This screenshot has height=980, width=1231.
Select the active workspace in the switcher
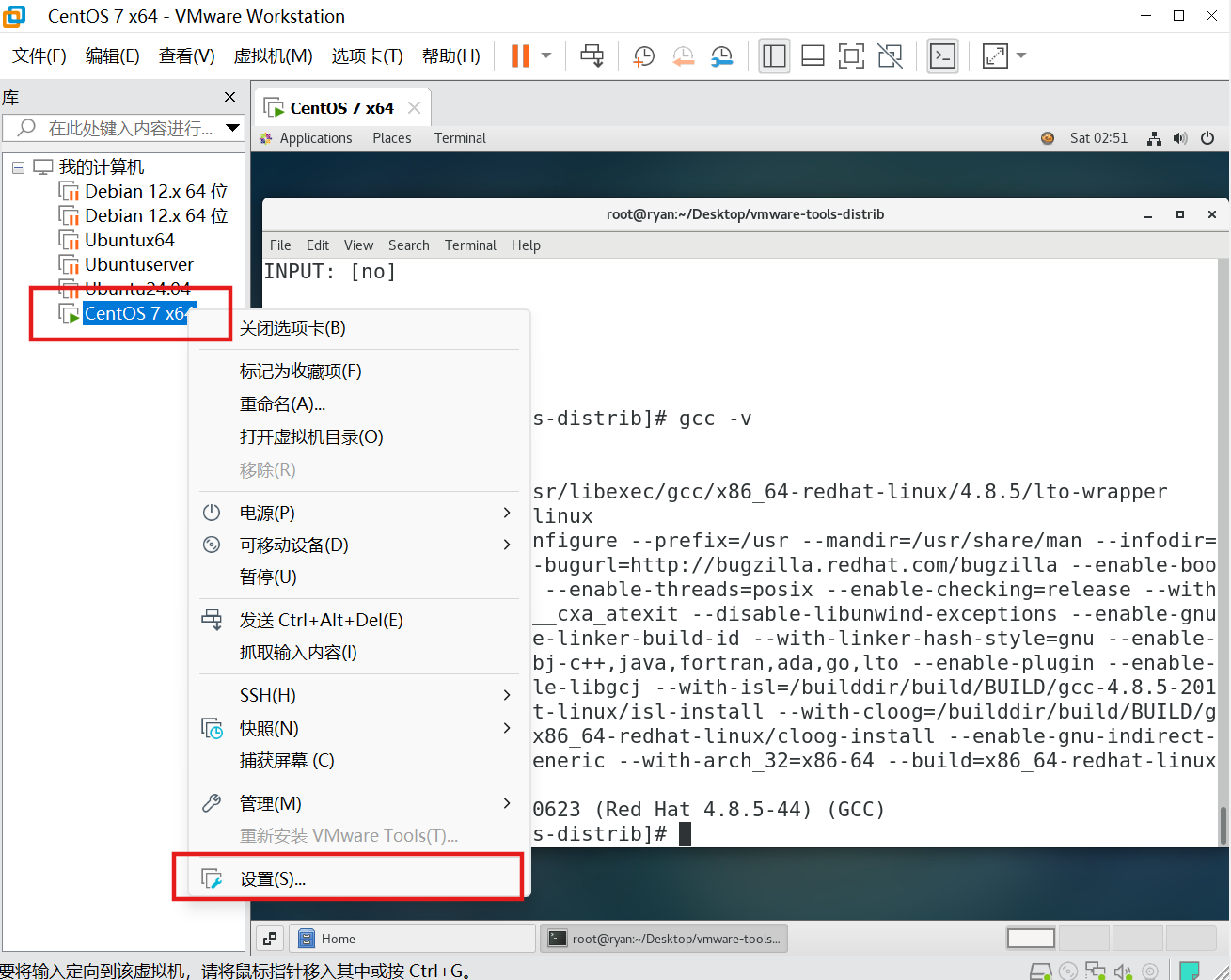coord(1031,939)
